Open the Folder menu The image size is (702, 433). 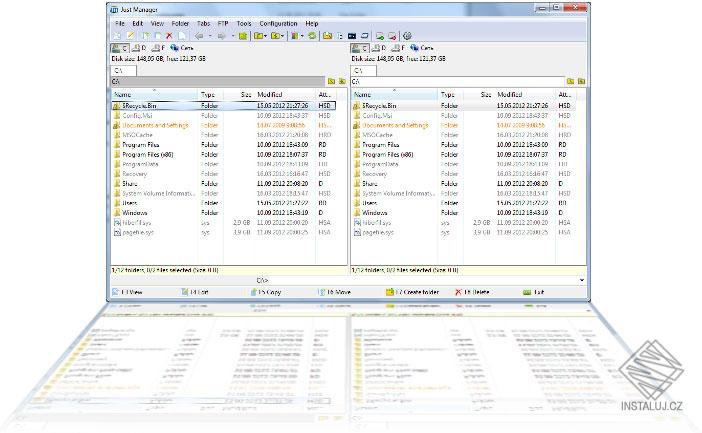pyautogui.click(x=180, y=22)
